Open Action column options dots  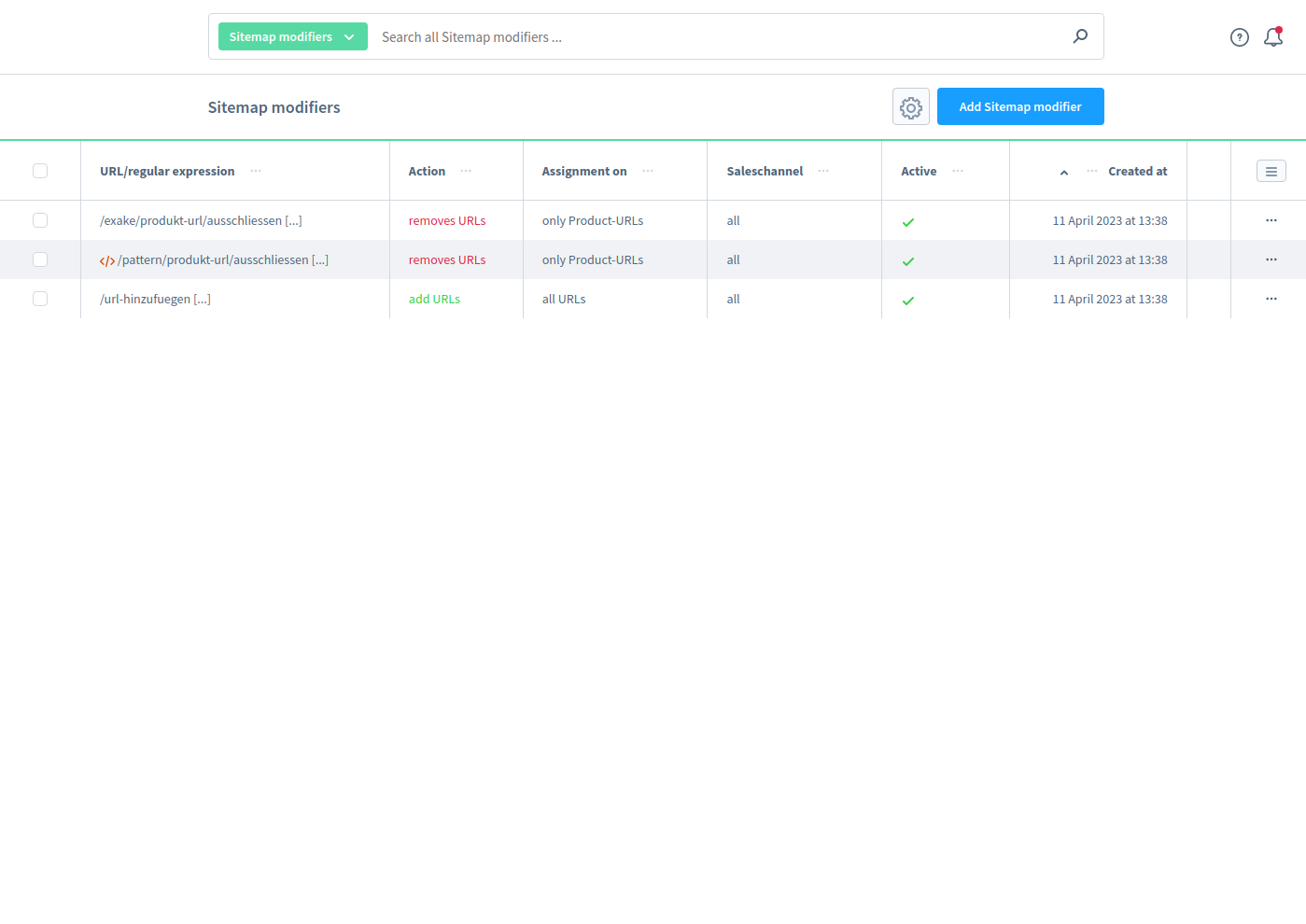coord(466,171)
